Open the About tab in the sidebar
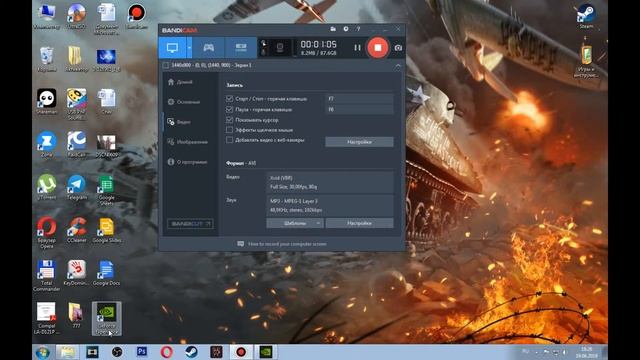The width and height of the screenshot is (640, 360). click(x=187, y=162)
